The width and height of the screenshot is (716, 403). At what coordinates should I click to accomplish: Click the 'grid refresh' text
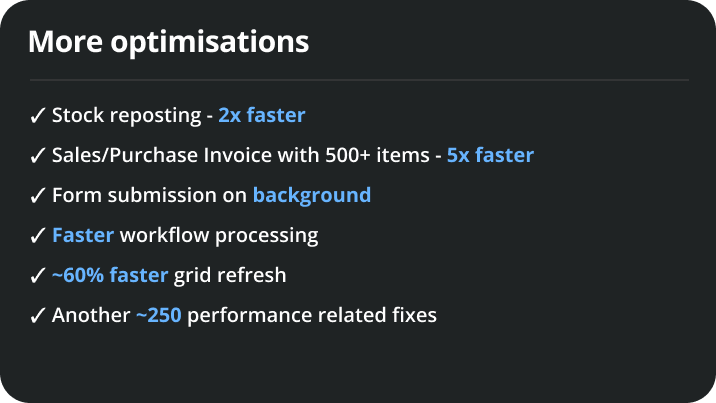tap(230, 276)
